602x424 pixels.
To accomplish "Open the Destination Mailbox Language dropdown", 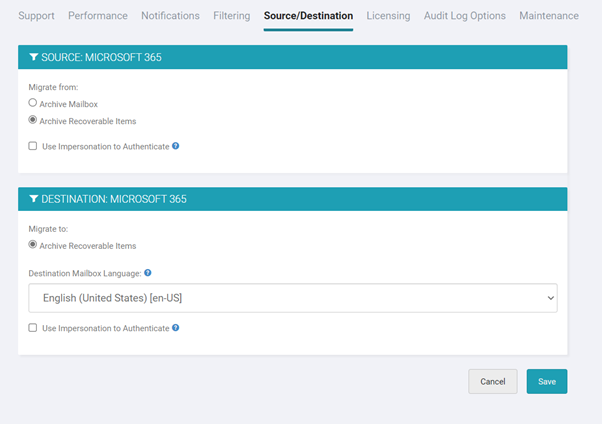I will point(292,298).
